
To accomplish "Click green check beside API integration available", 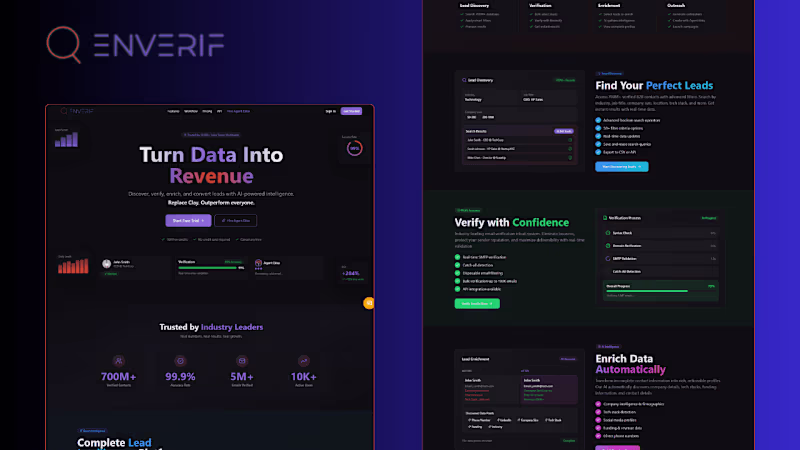I will 458,289.
